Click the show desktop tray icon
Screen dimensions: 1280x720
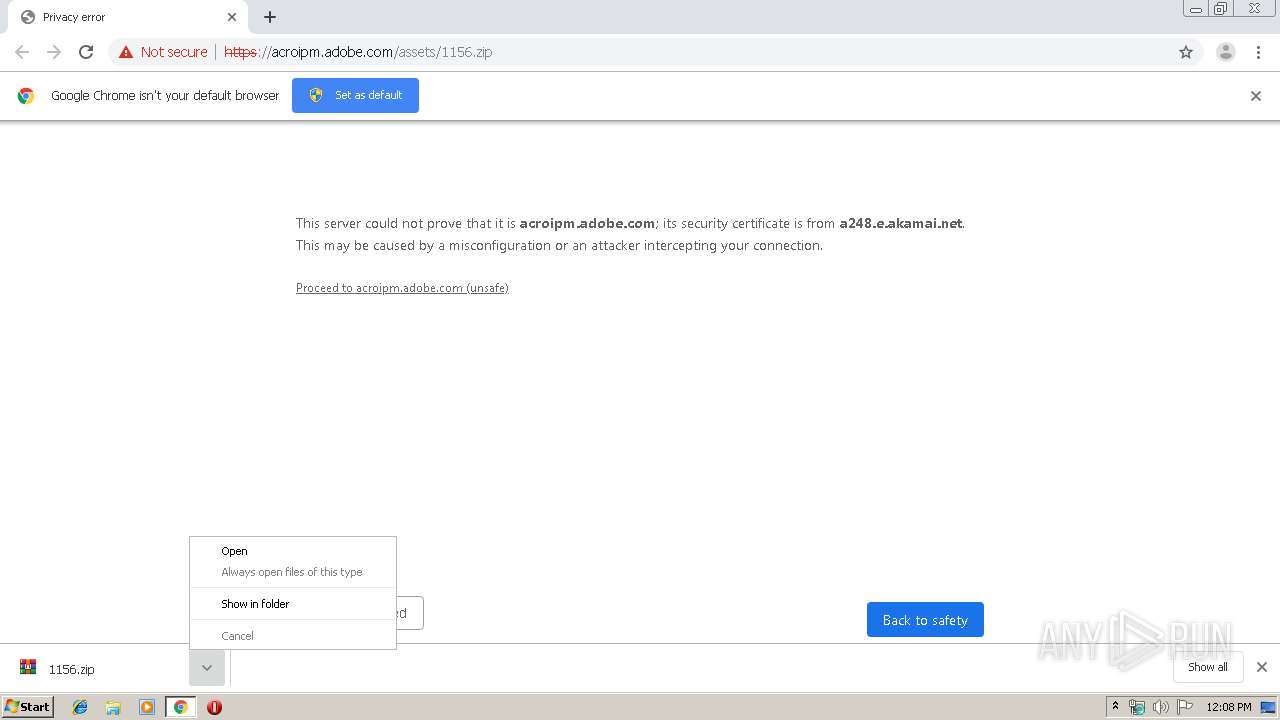tap(1268, 707)
